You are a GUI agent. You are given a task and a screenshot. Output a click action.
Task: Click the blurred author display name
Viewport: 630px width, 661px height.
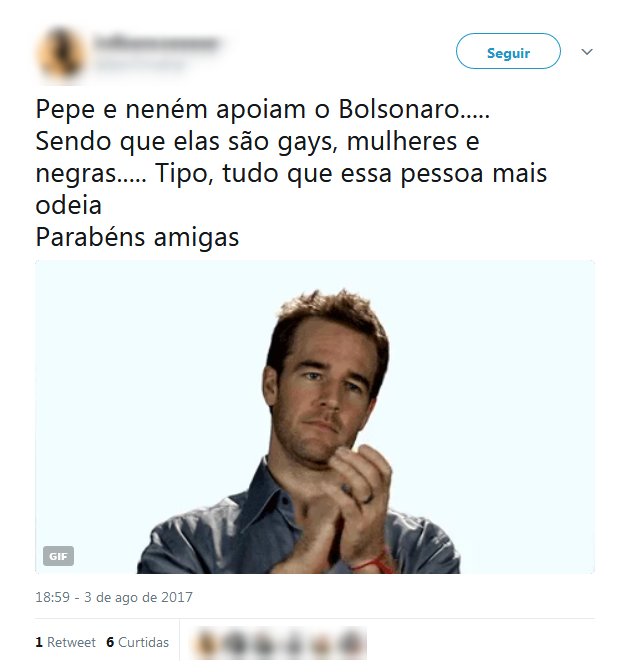pos(157,43)
